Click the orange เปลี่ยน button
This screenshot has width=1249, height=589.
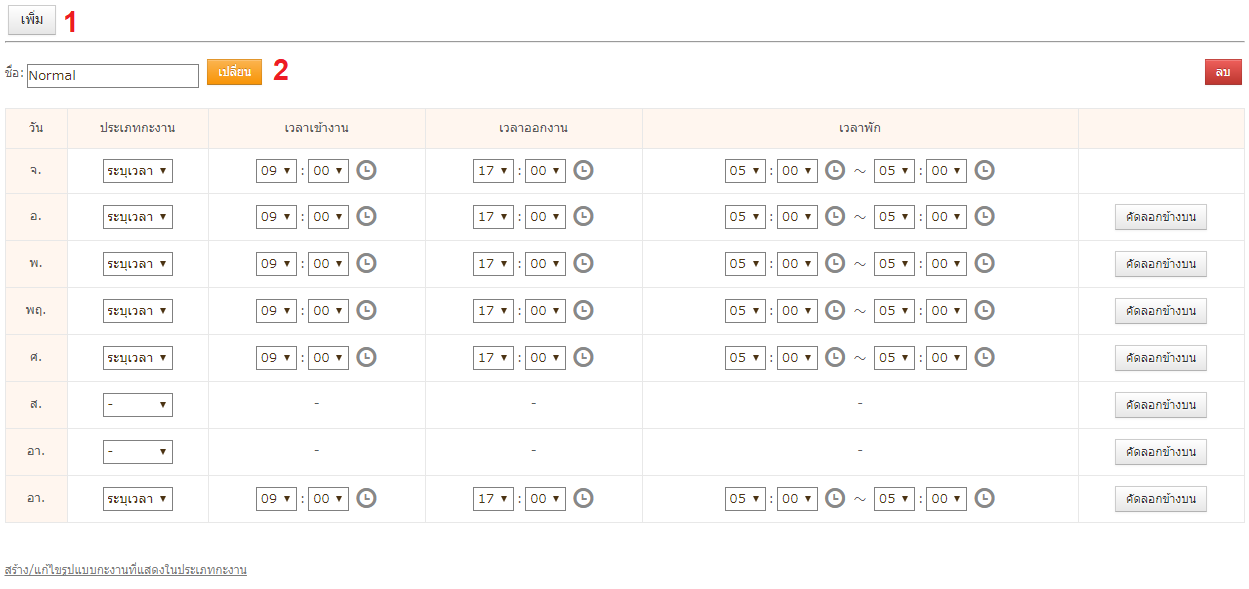pyautogui.click(x=234, y=72)
